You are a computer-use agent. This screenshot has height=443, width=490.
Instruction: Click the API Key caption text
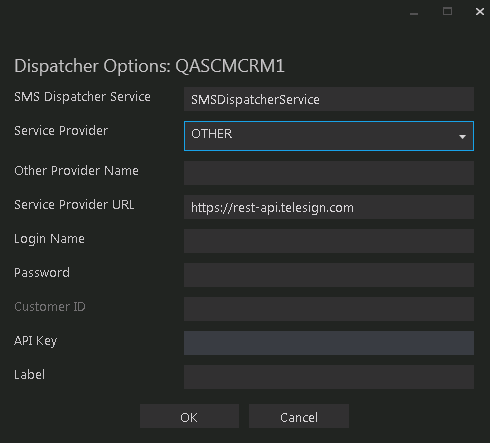click(36, 341)
